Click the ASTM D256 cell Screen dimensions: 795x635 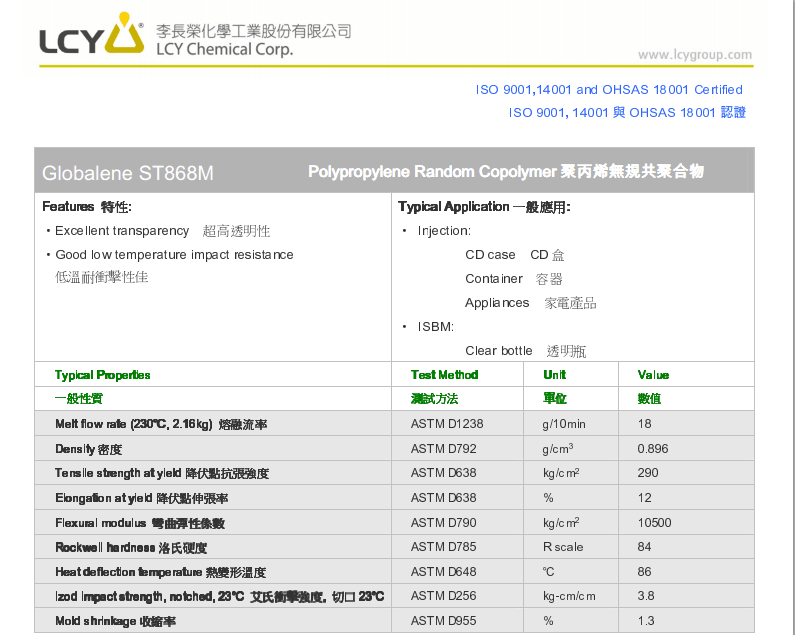click(x=443, y=595)
